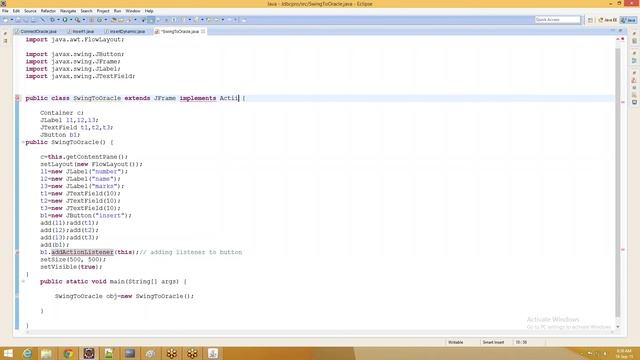
Task: Switch to the Java EE perspective
Action: pyautogui.click(x=607, y=20)
